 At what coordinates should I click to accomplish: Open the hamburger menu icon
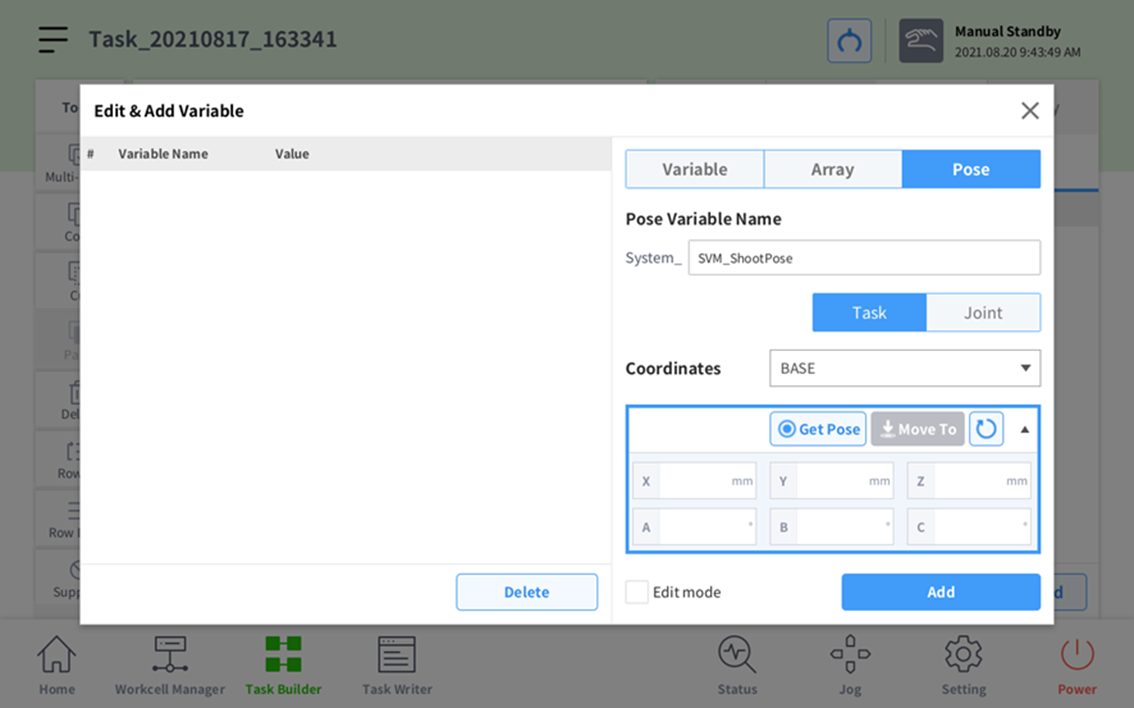[53, 39]
